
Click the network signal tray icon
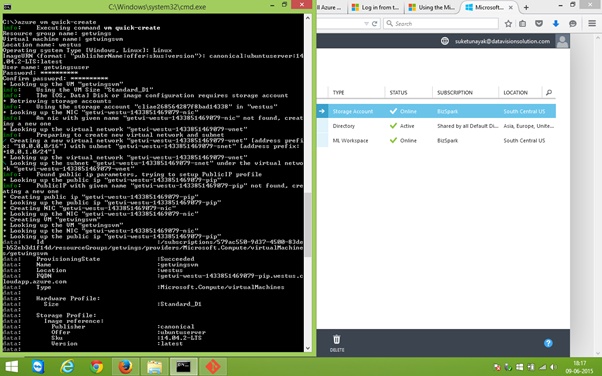[x=542, y=367]
